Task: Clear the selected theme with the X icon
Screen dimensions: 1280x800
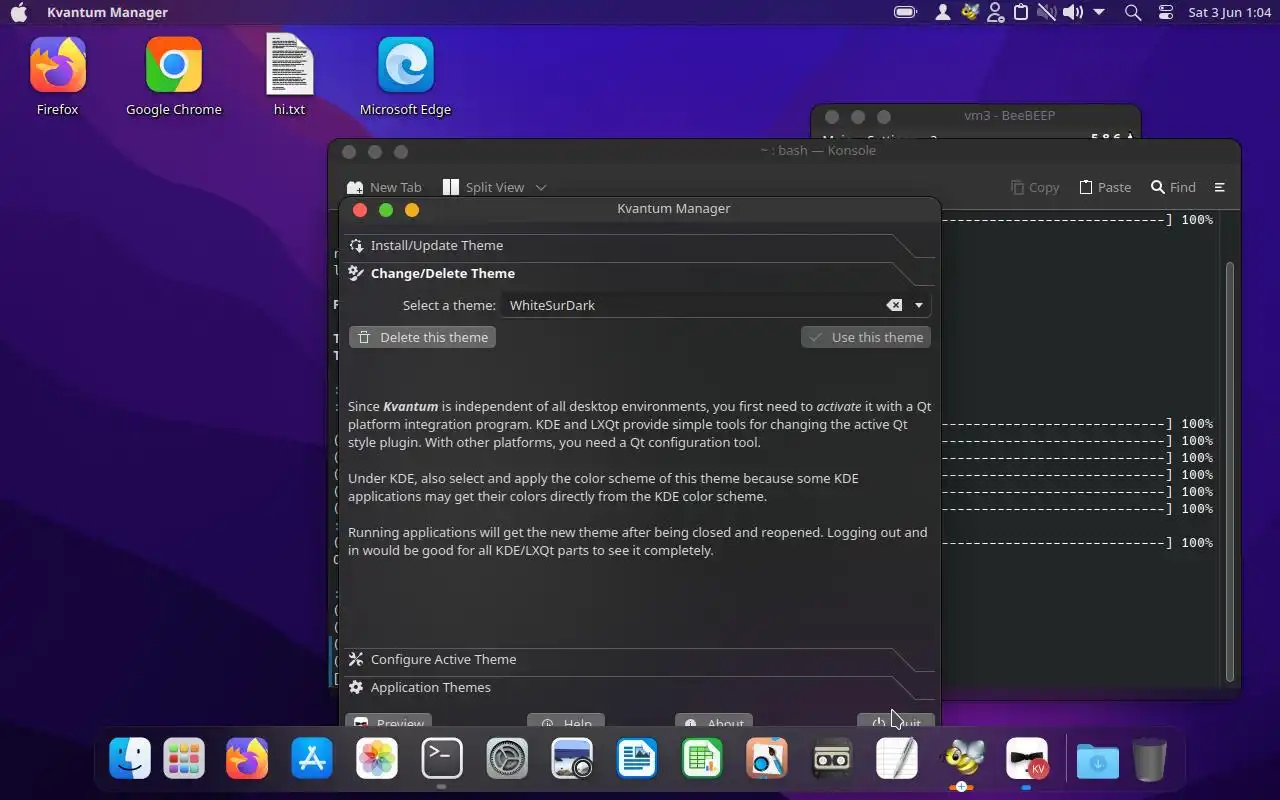Action: [894, 305]
